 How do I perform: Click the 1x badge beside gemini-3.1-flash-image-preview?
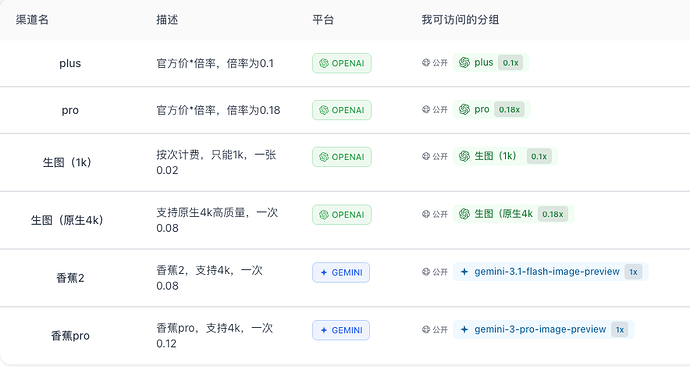633,272
